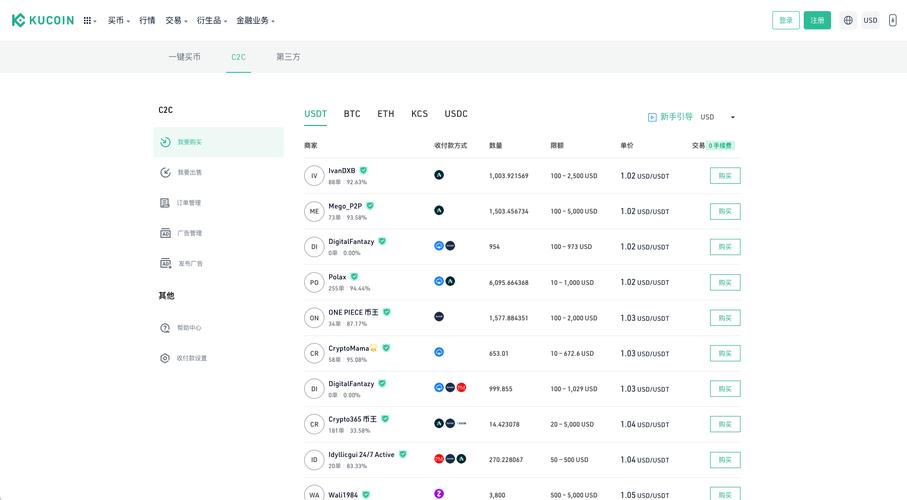Select the KCS coin tab
Screen dimensions: 907x500
pyautogui.click(x=419, y=114)
